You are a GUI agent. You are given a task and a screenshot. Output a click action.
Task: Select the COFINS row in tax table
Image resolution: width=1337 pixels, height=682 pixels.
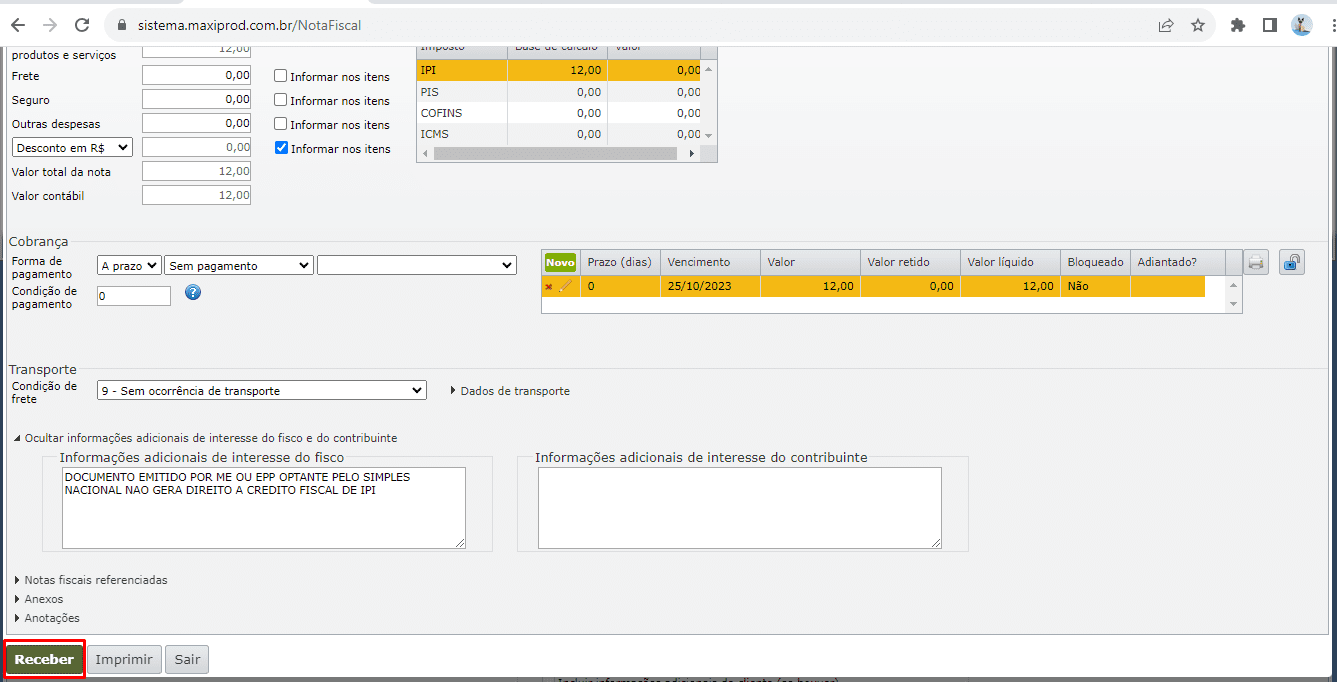click(x=559, y=113)
